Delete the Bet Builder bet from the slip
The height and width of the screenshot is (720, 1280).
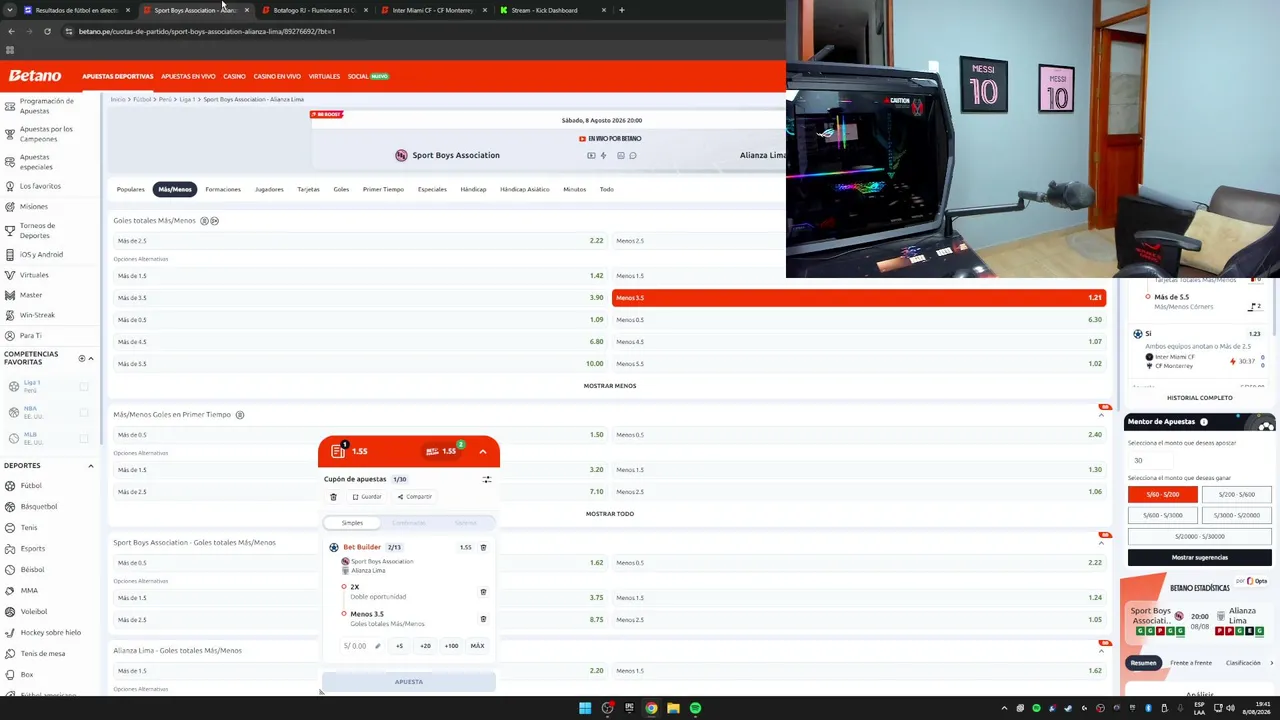[x=483, y=548]
